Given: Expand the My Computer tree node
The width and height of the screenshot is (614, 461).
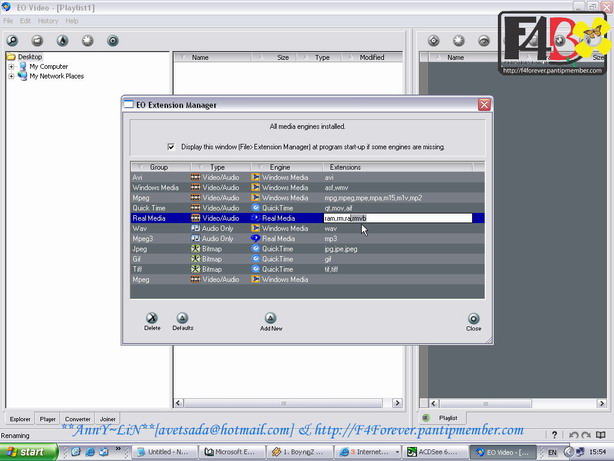Looking at the screenshot, I should pos(11,67).
